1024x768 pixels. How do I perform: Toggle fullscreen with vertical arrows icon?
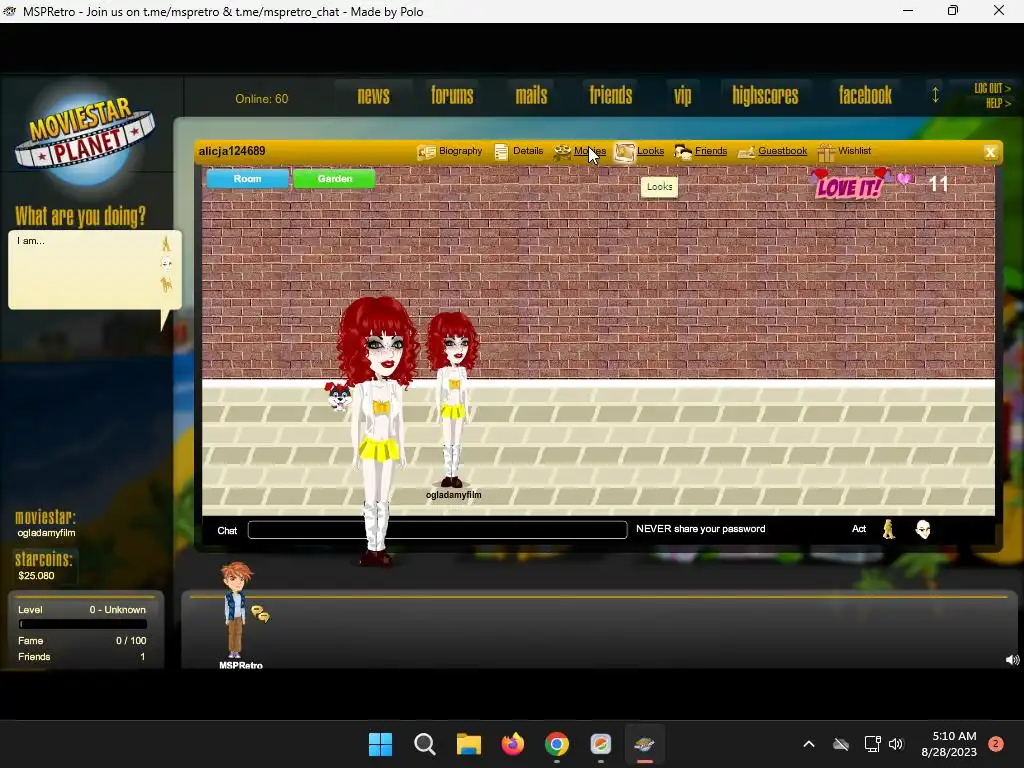[x=935, y=95]
